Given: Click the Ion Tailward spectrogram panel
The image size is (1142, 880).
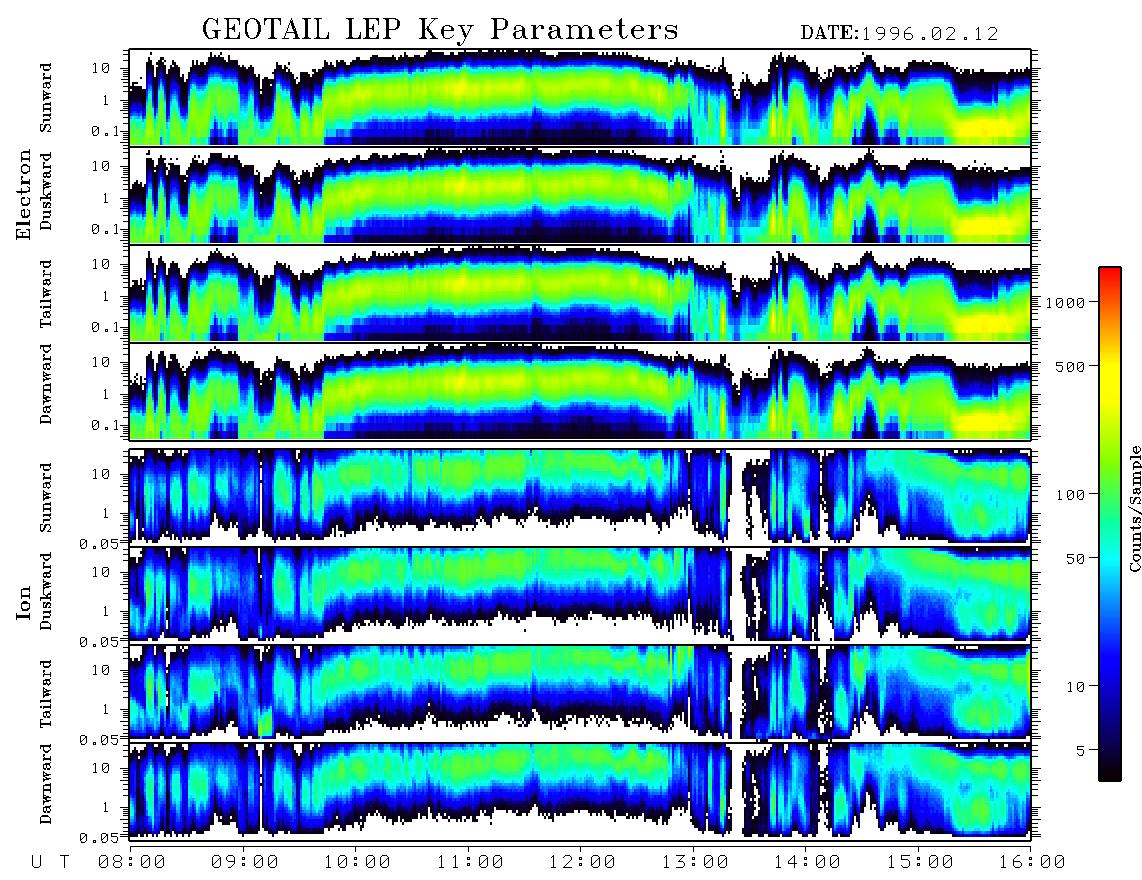Looking at the screenshot, I should pos(580,692).
